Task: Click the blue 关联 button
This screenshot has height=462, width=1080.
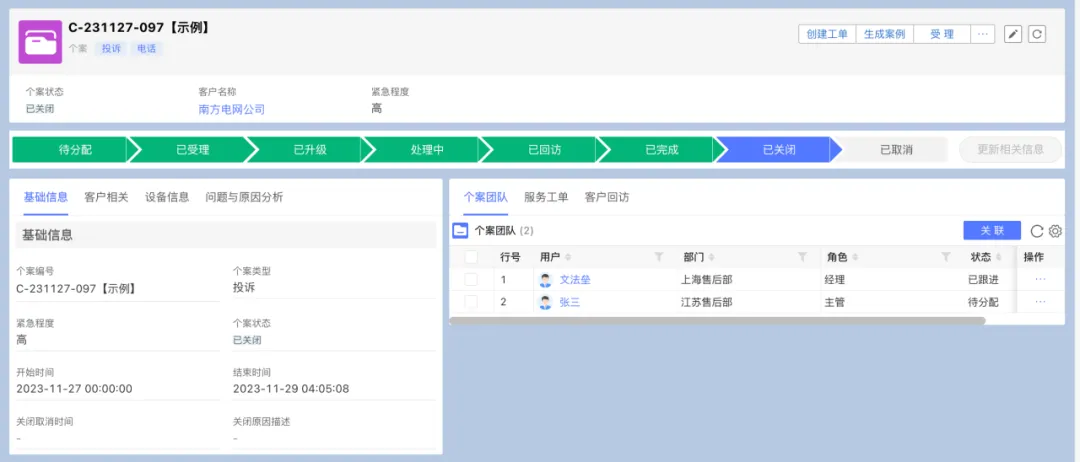Action: 992,231
